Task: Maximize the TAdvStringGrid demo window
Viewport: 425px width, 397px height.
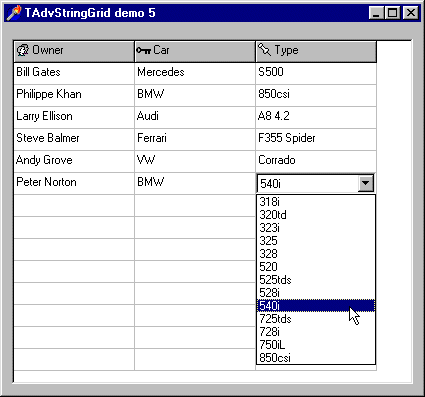Action: [392, 13]
